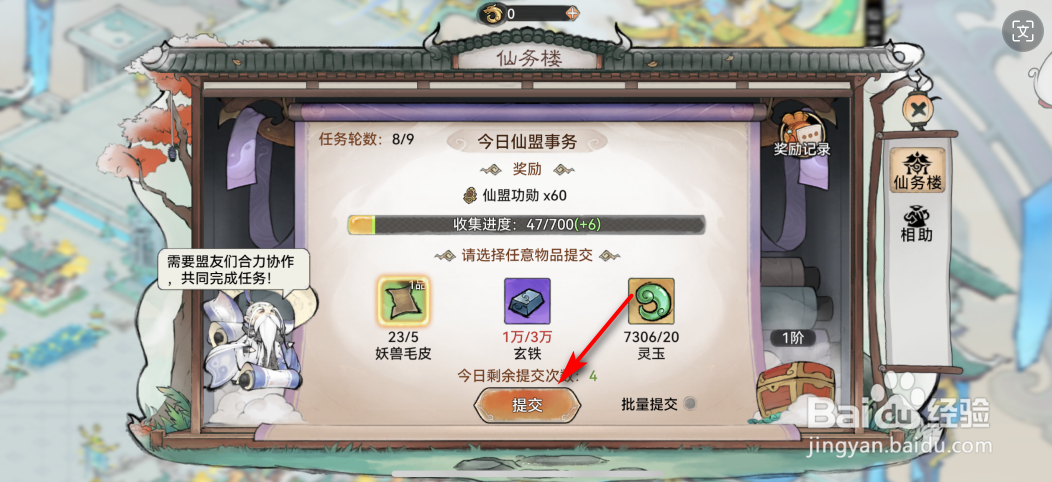The width and height of the screenshot is (1052, 482).
Task: Switch to the 仙务楼 tab
Action: point(917,170)
